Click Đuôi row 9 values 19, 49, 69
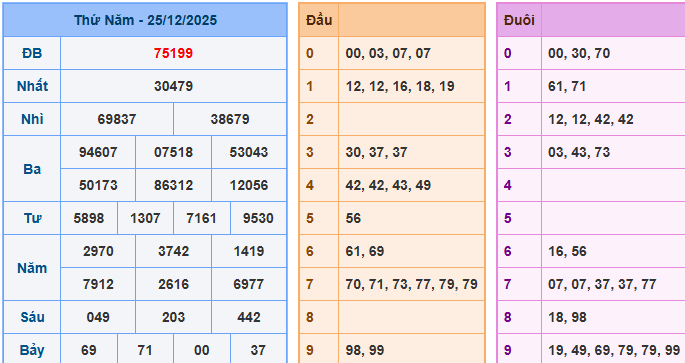Screen dimensions: 685x363 (579, 350)
